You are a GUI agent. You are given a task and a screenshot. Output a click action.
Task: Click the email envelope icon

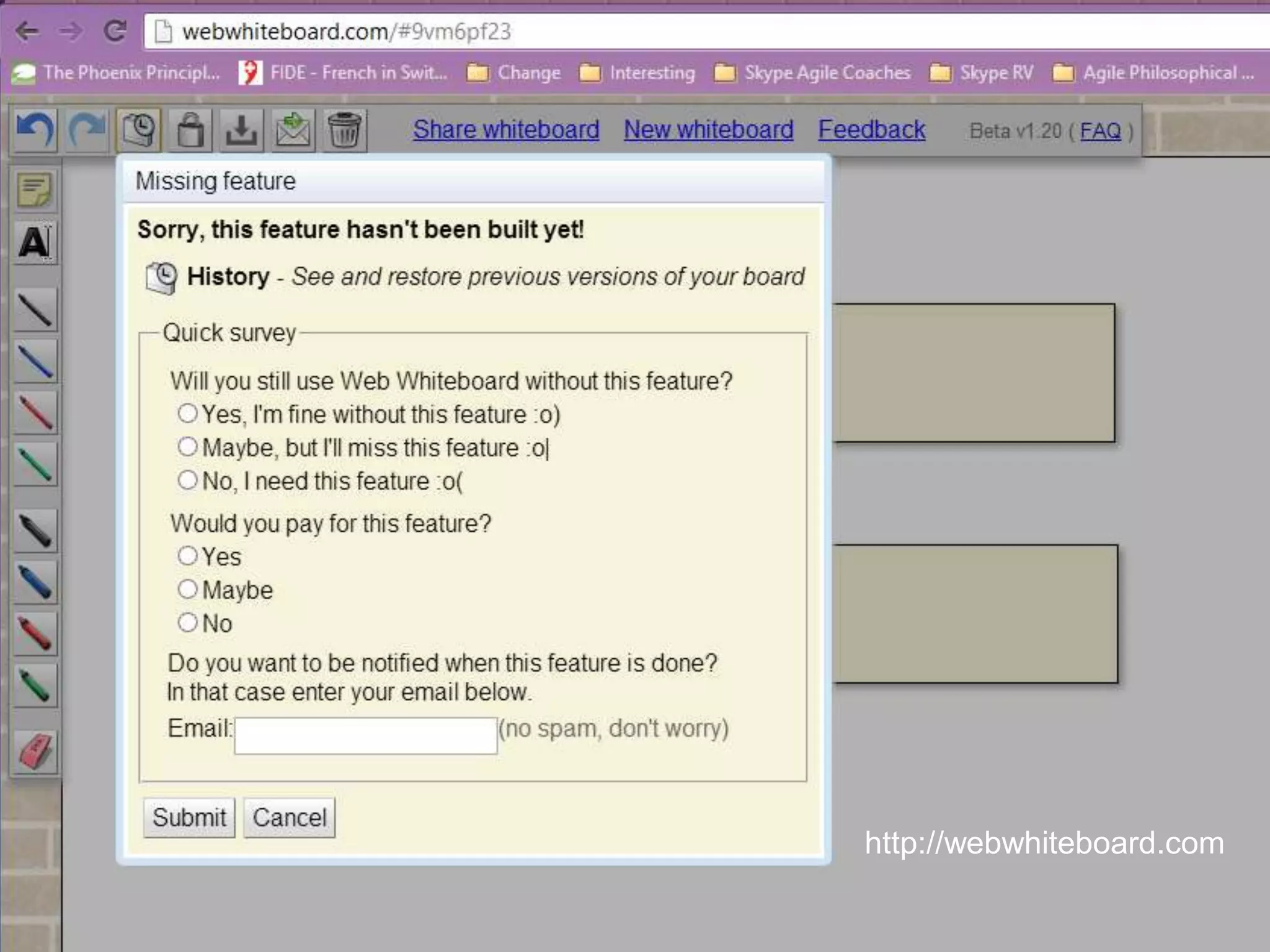[293, 130]
